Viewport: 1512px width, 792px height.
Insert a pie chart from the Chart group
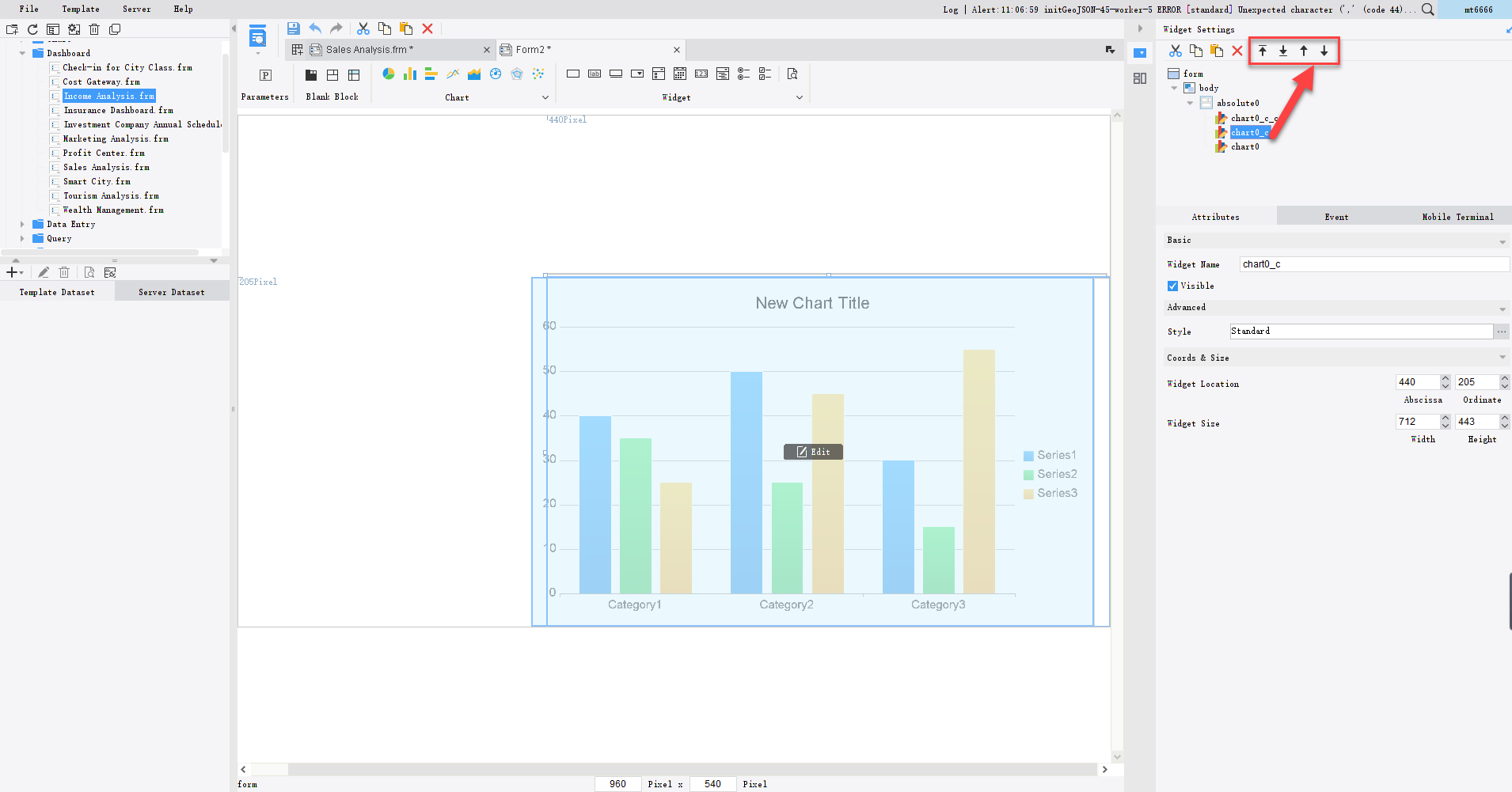pos(389,74)
